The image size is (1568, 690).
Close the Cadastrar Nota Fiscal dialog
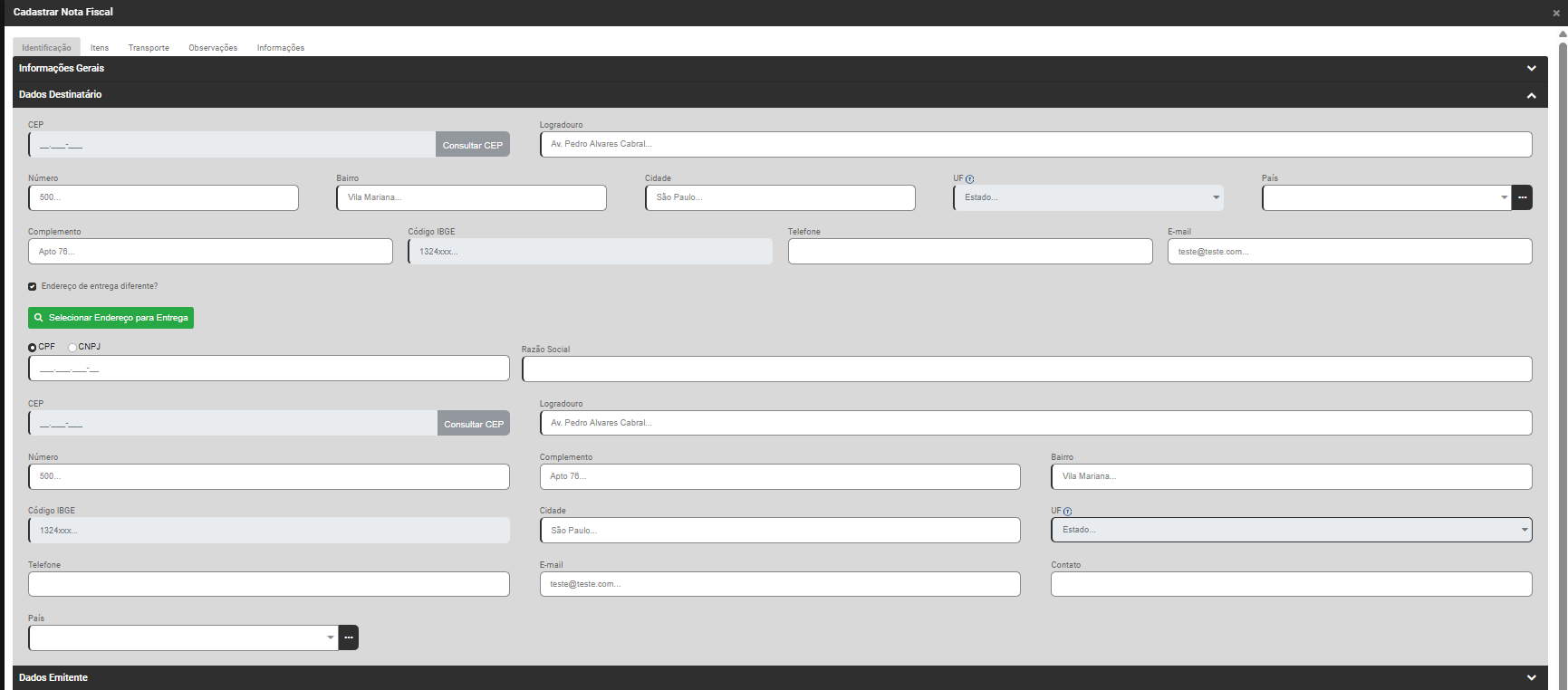coord(1556,13)
